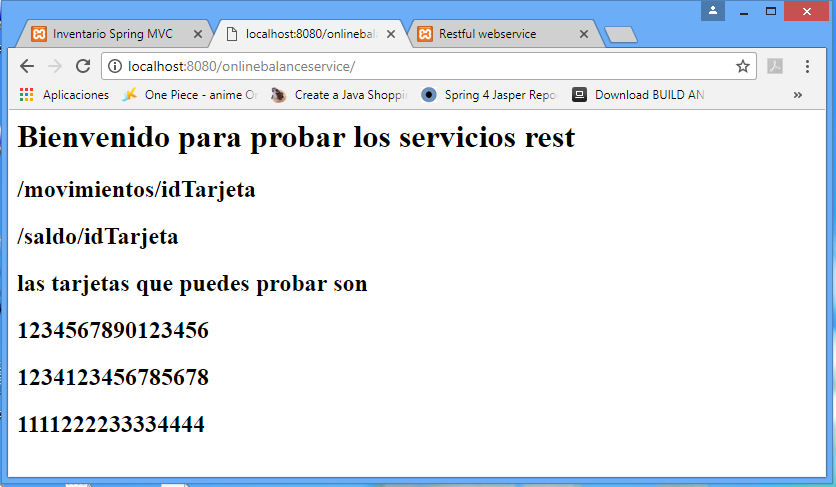Open the Aplicaciones apps shortcut
This screenshot has height=487, width=836.
click(64, 95)
